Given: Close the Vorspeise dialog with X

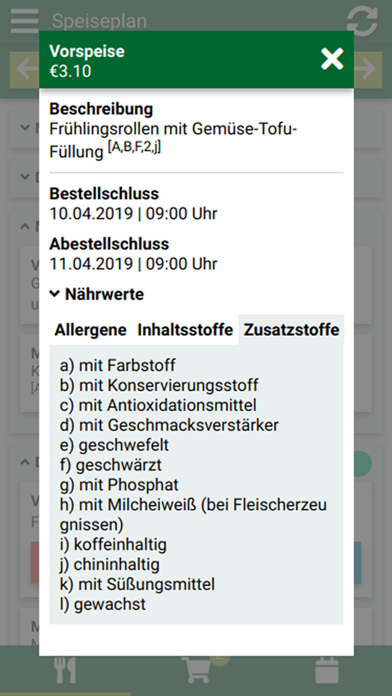Looking at the screenshot, I should pos(332,59).
